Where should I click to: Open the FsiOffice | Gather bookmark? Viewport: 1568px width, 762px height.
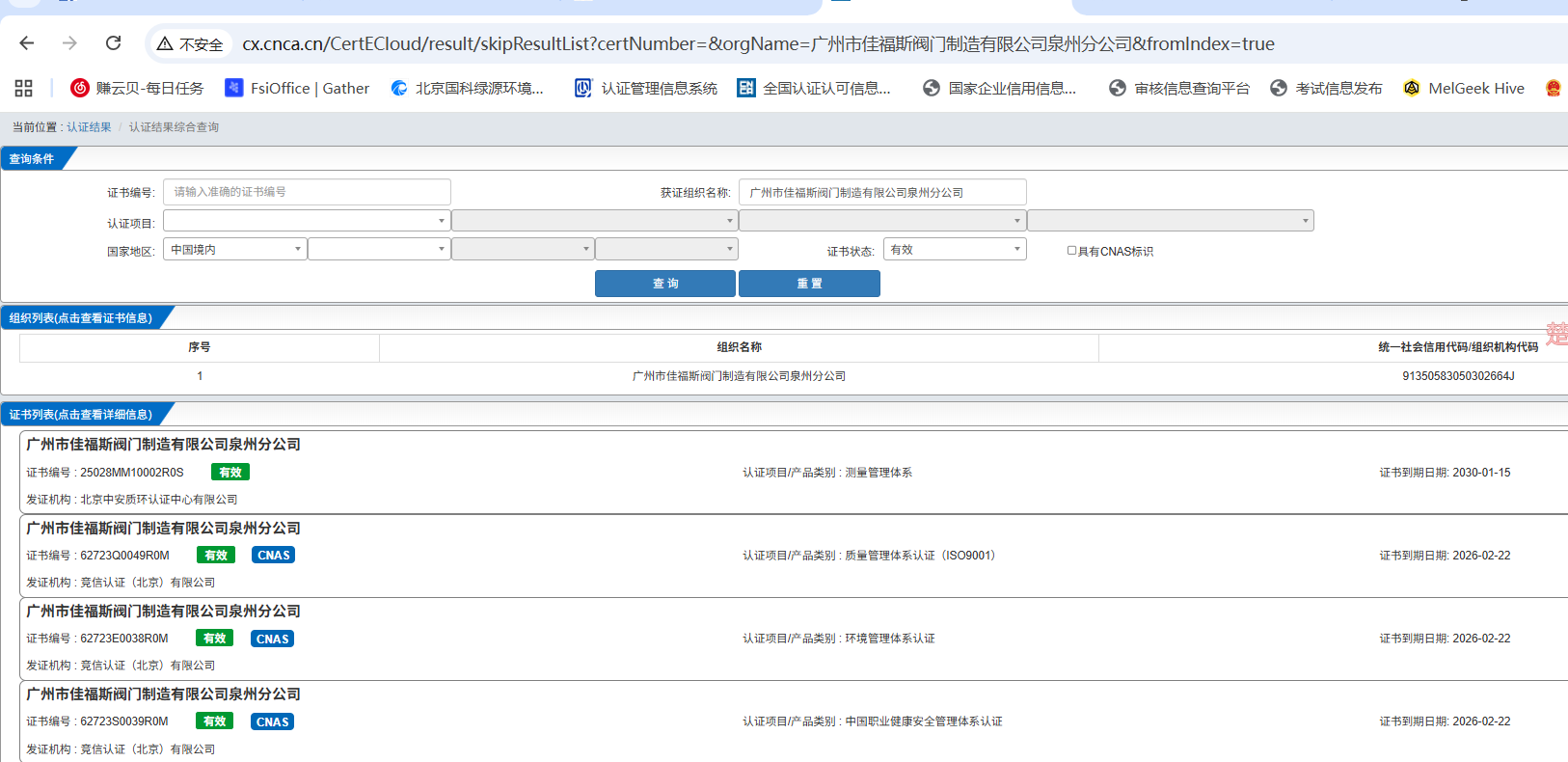(297, 88)
